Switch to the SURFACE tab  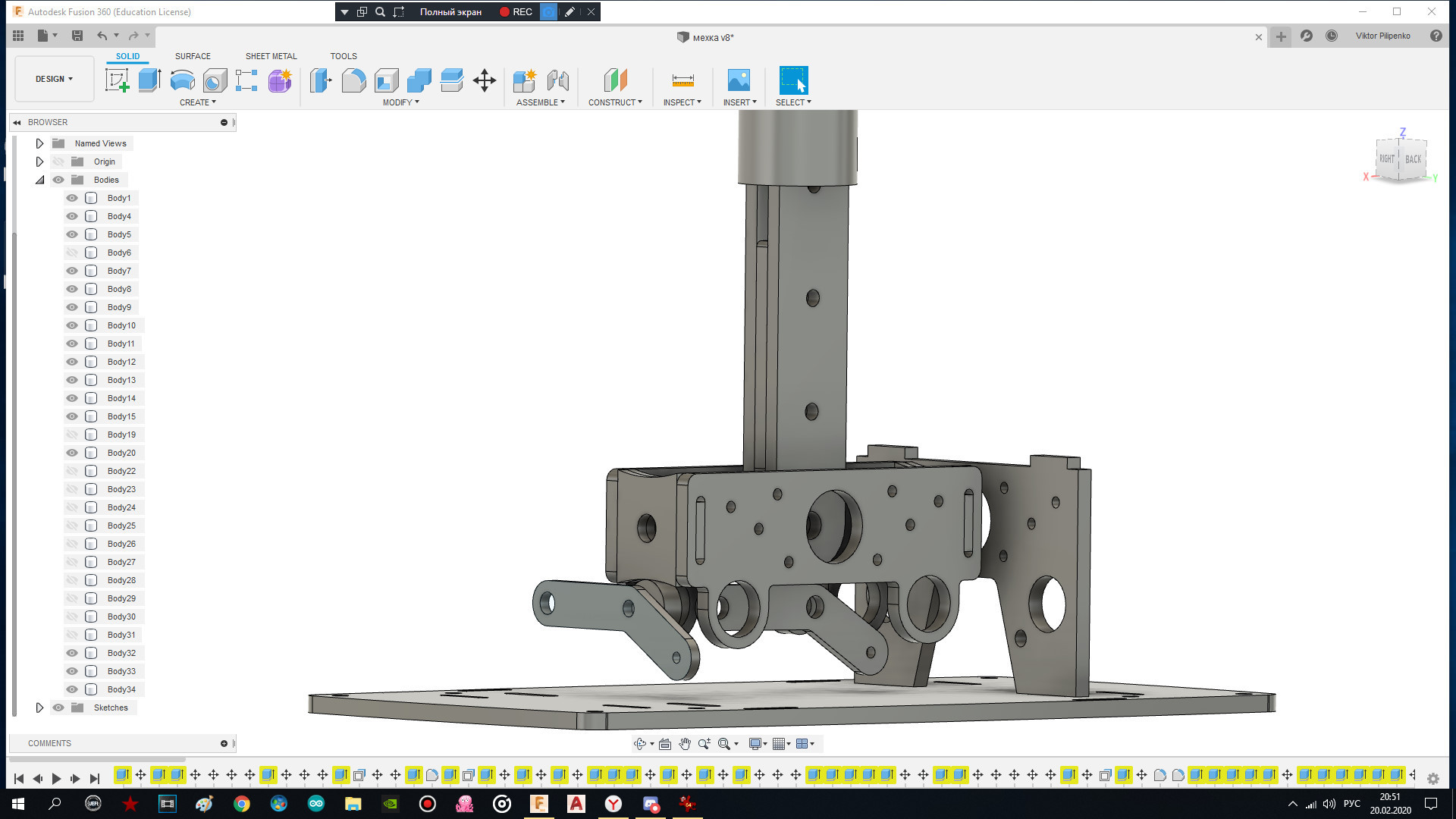click(193, 56)
